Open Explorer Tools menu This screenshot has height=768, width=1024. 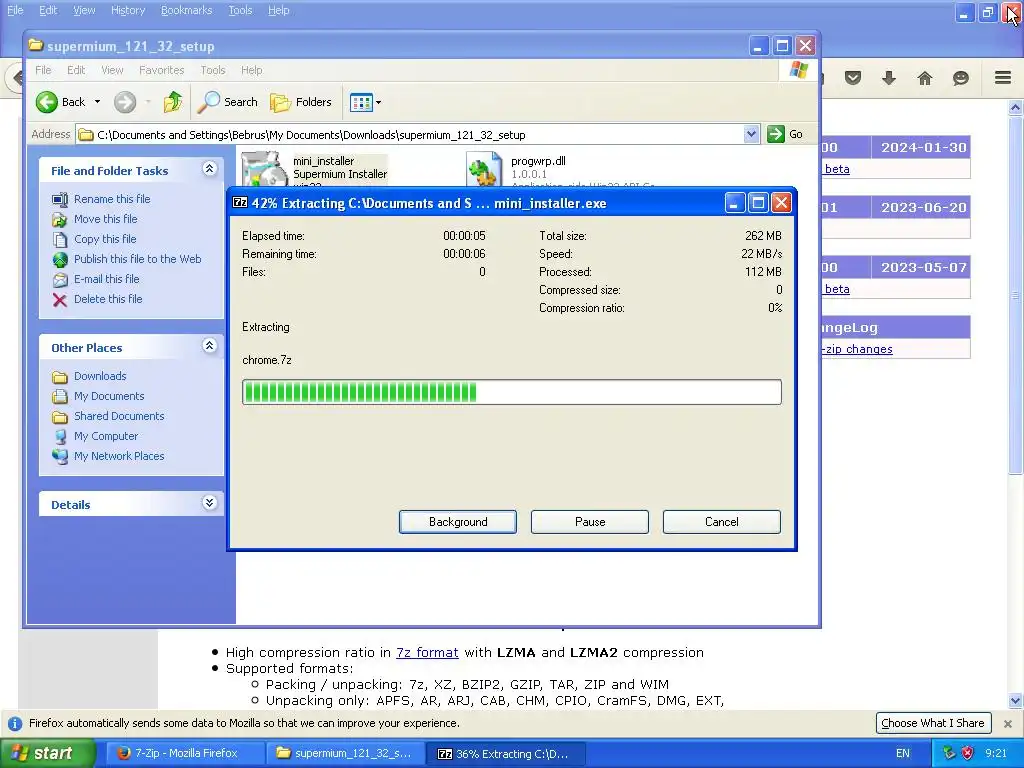coord(213,70)
